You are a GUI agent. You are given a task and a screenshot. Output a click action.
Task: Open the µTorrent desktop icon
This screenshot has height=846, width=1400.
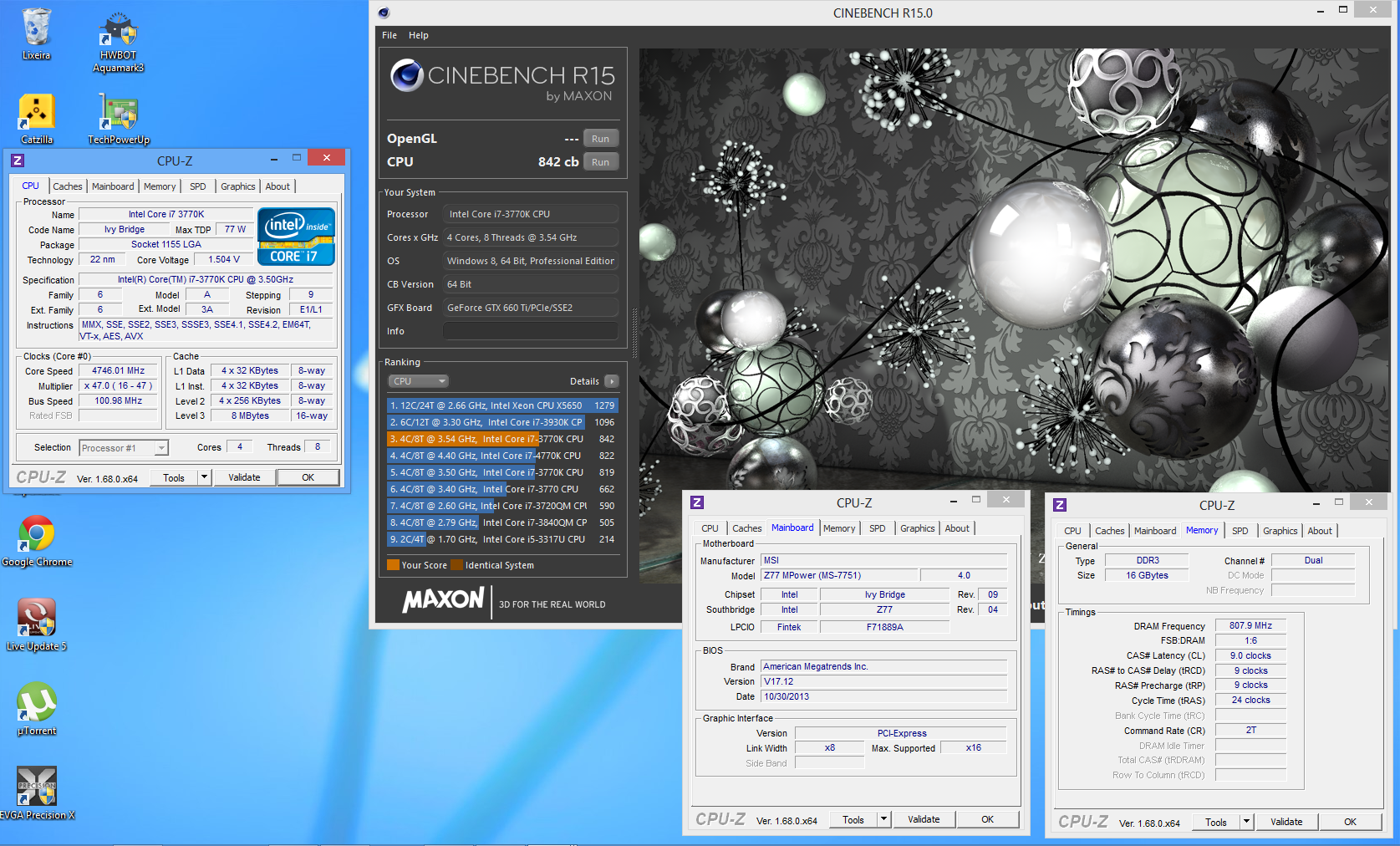click(x=37, y=710)
